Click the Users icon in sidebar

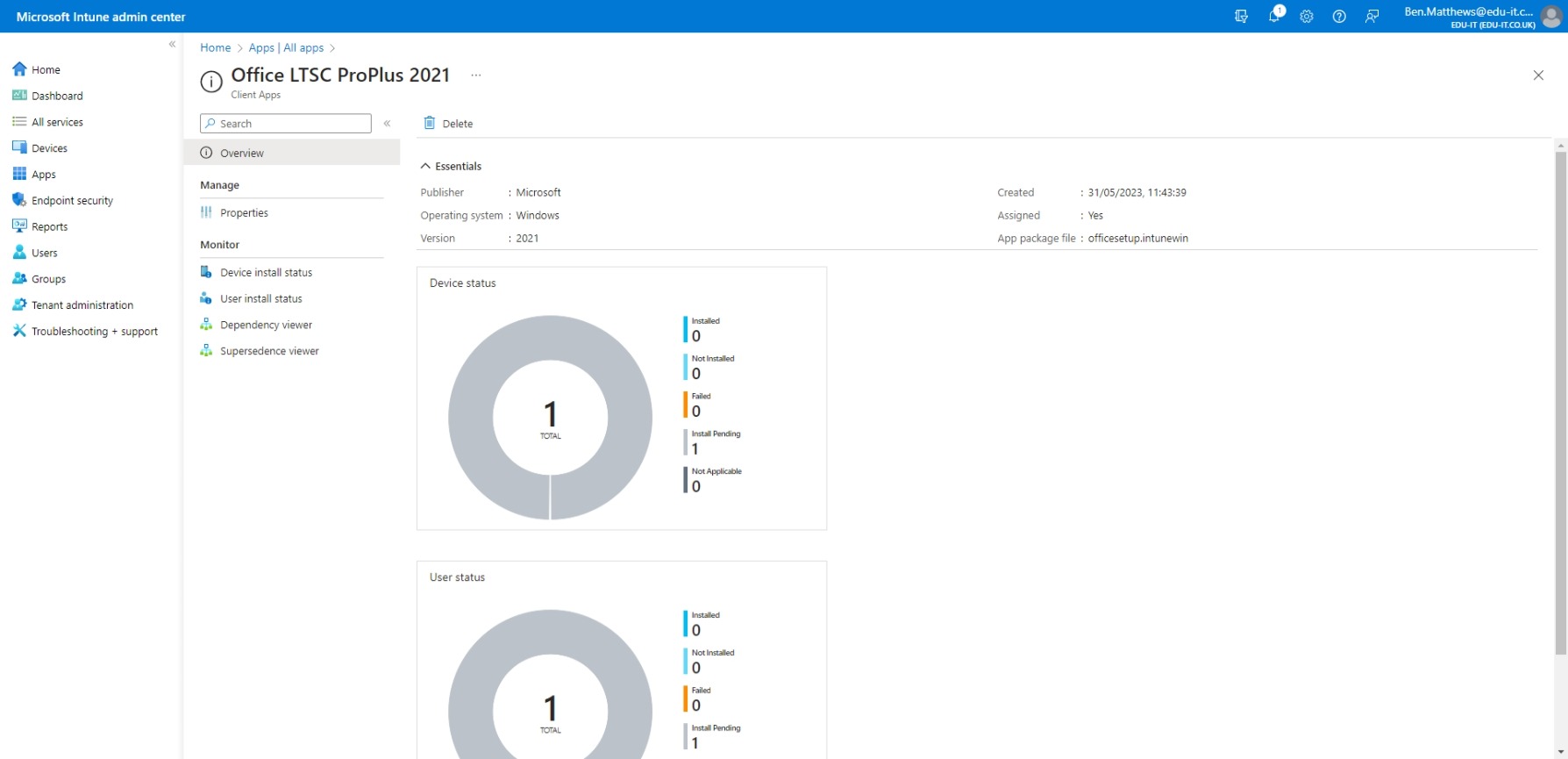pyautogui.click(x=19, y=252)
